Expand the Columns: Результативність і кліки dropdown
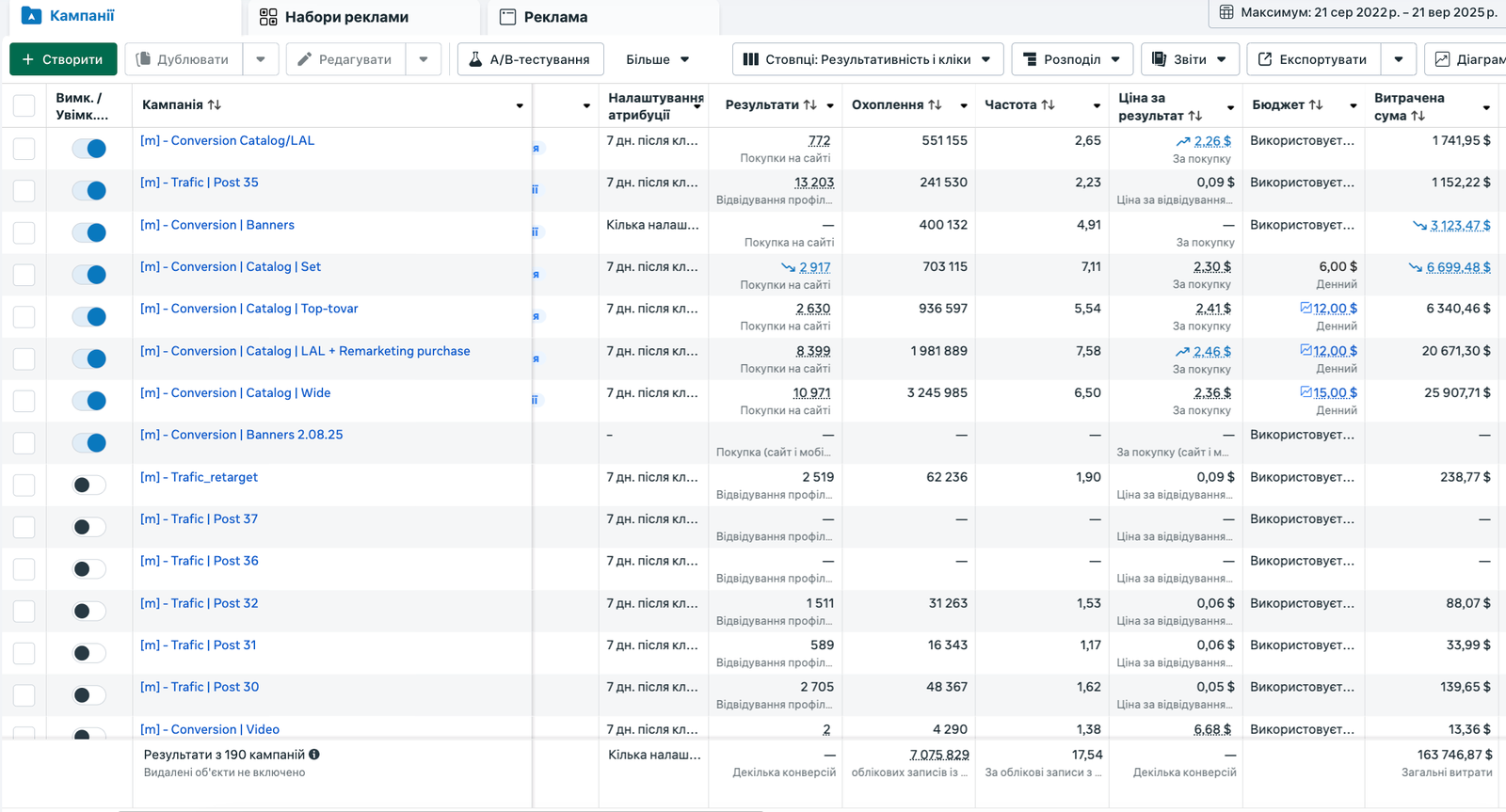 (867, 59)
